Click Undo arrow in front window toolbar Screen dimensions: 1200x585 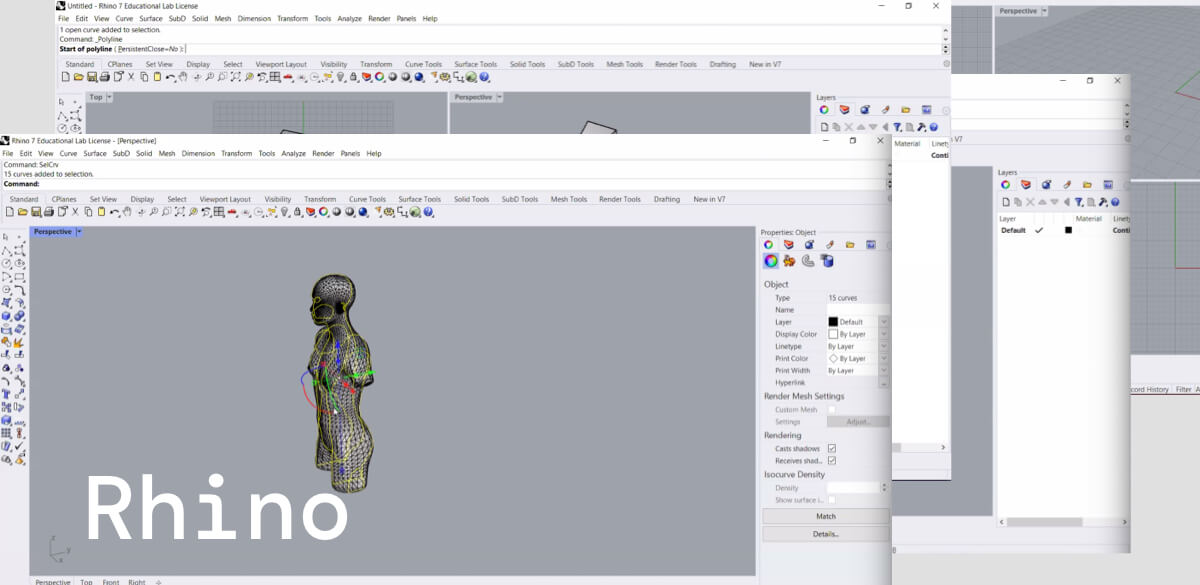click(115, 212)
